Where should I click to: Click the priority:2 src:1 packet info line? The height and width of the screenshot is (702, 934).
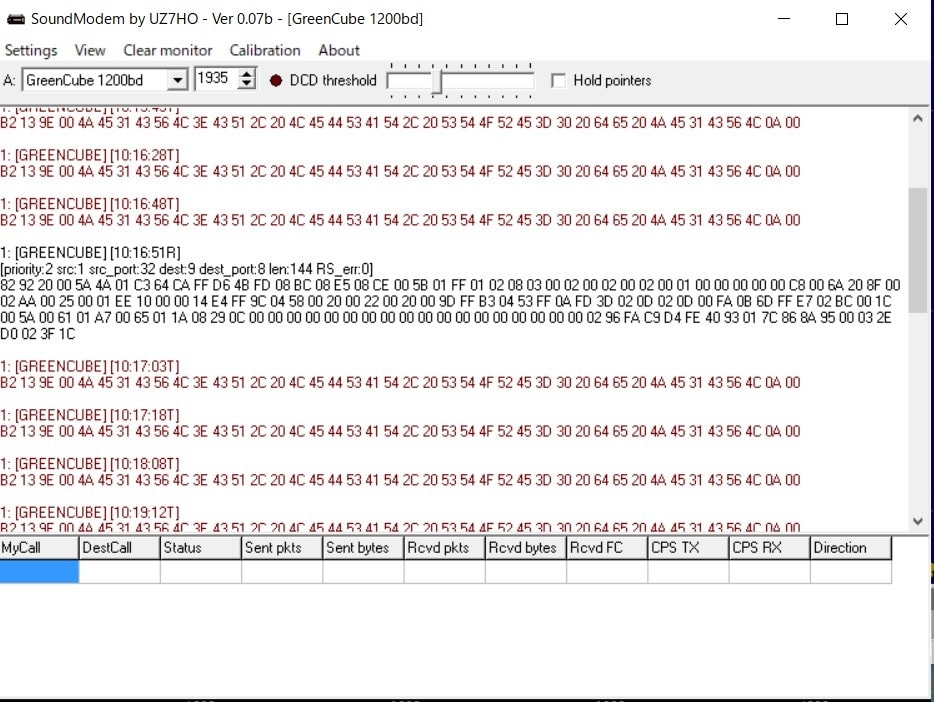pos(186,269)
